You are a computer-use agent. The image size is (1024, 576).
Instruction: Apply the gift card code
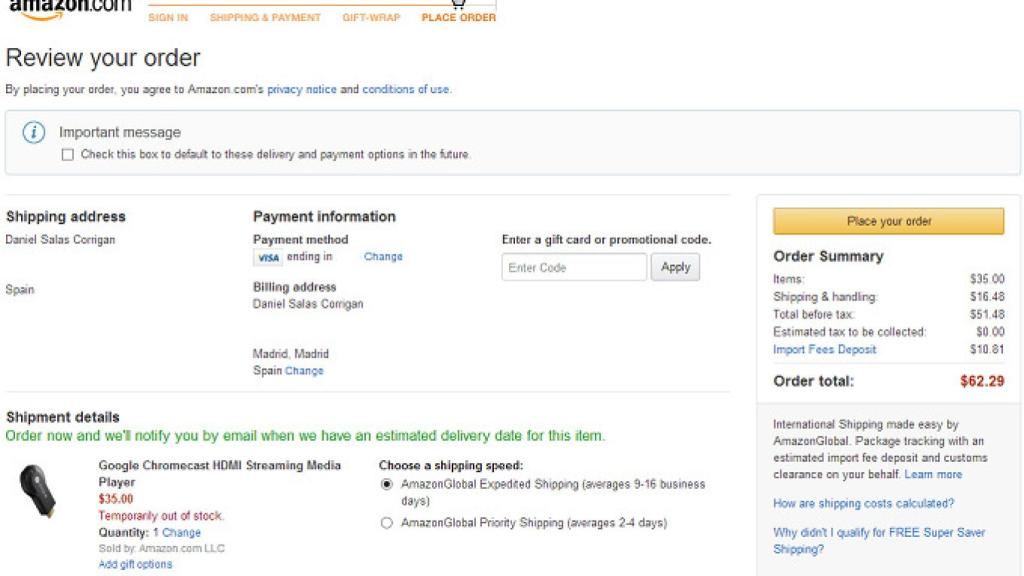(x=675, y=268)
